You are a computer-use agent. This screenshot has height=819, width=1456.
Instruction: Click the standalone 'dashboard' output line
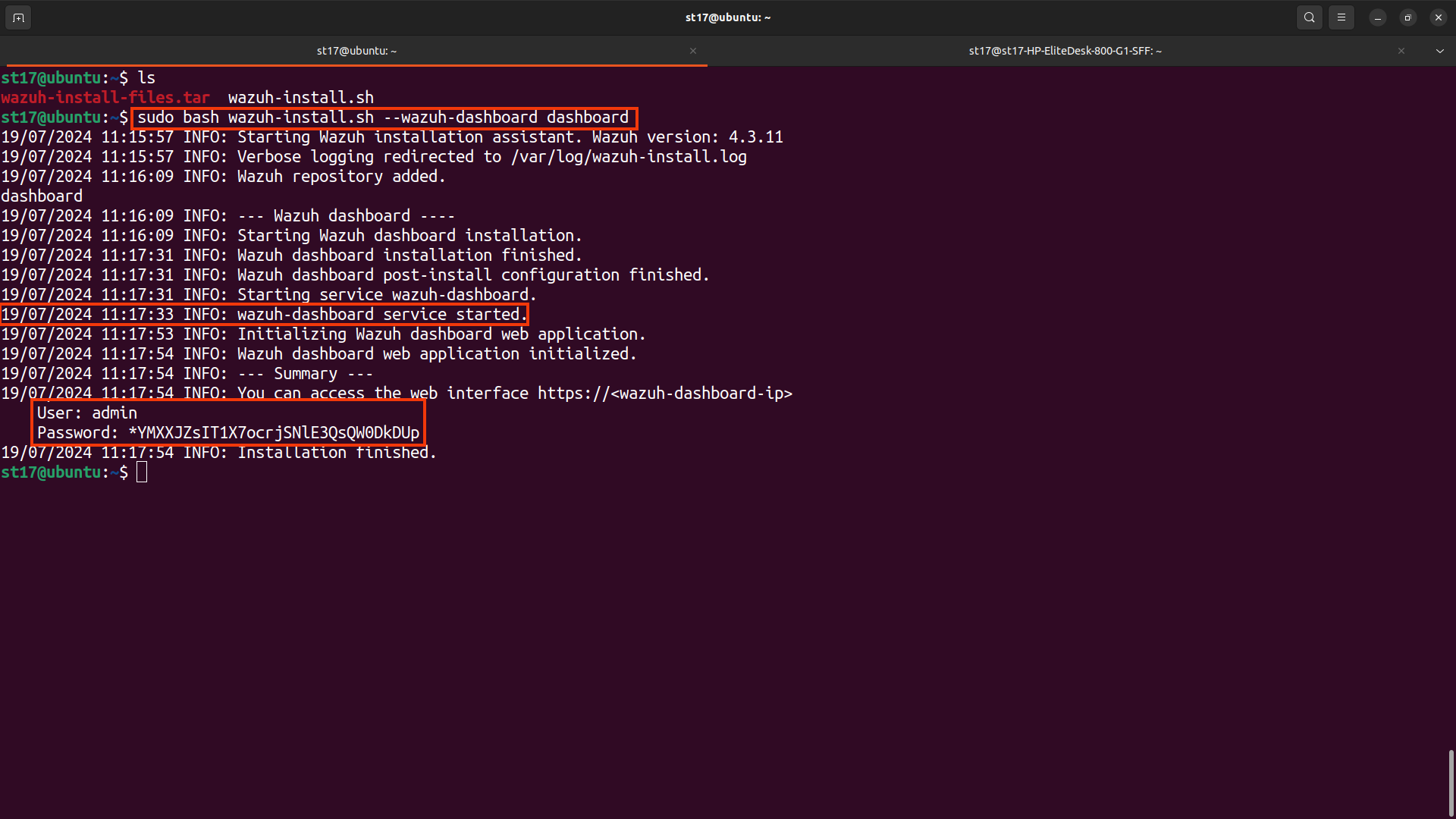click(42, 196)
